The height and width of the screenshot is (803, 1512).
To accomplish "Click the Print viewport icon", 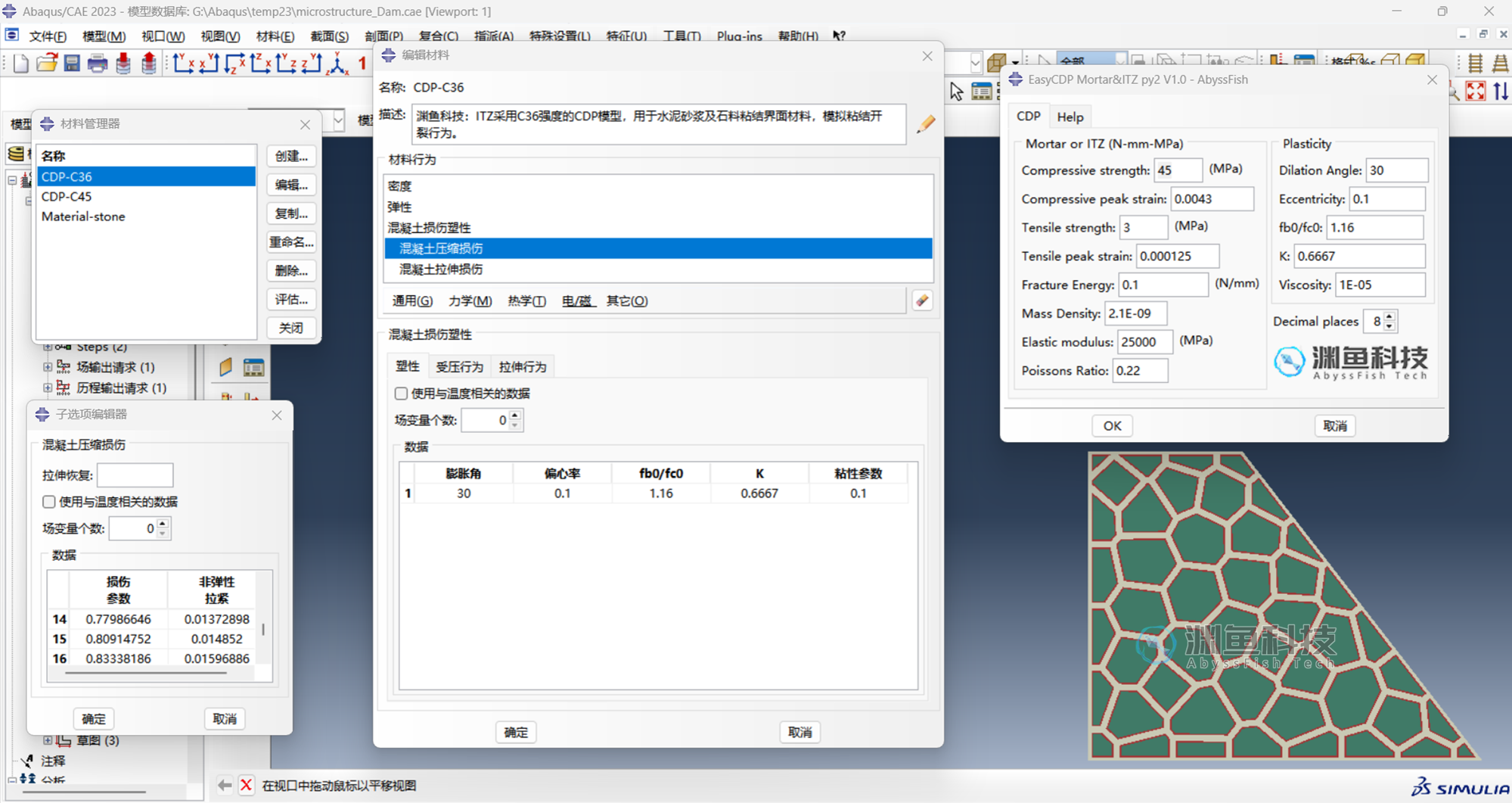I will 98,64.
